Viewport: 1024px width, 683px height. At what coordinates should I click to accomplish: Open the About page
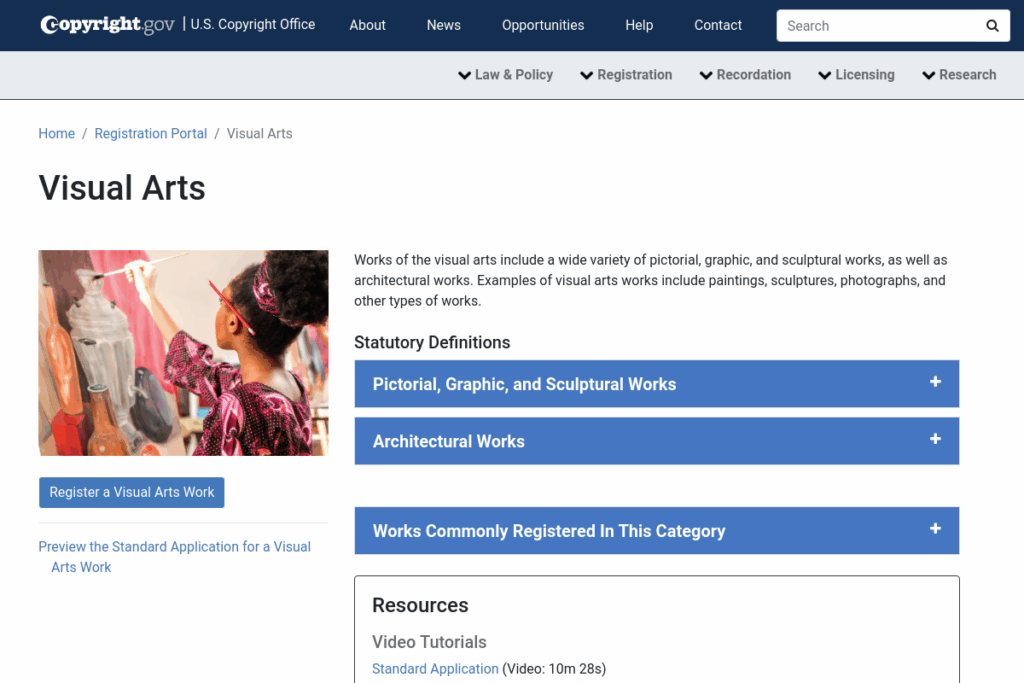367,25
